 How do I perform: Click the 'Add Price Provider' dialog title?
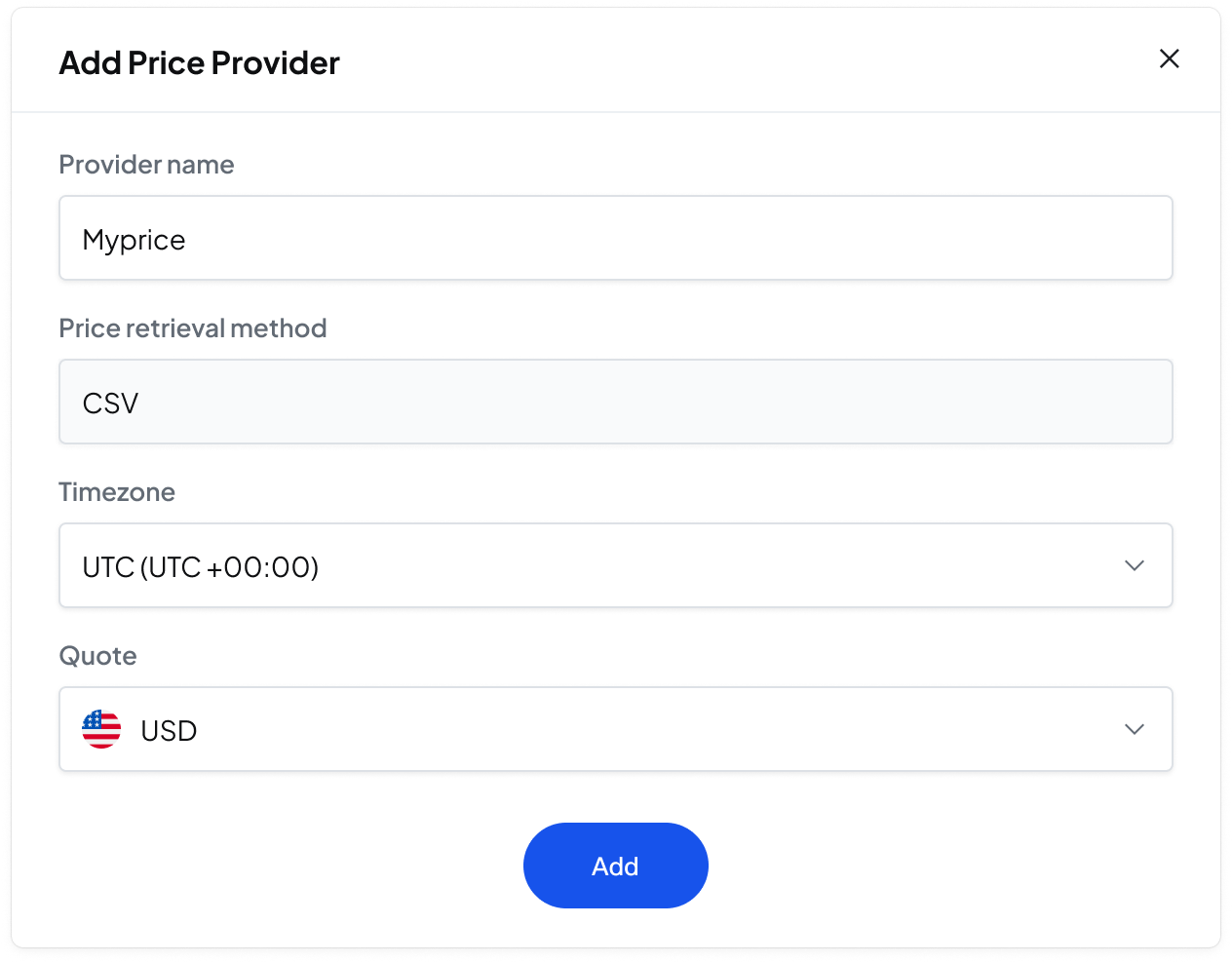(199, 63)
